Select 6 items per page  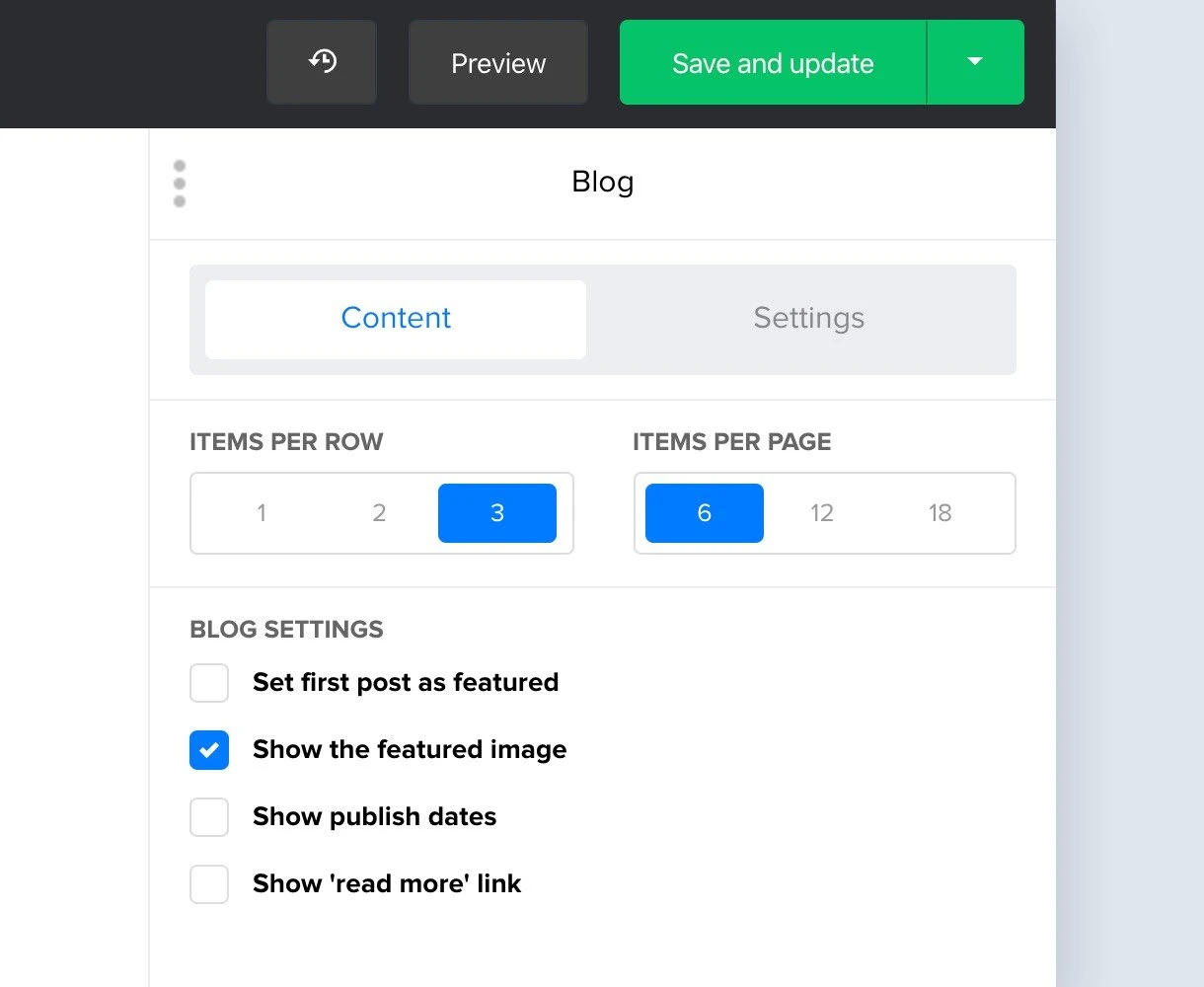coord(704,513)
